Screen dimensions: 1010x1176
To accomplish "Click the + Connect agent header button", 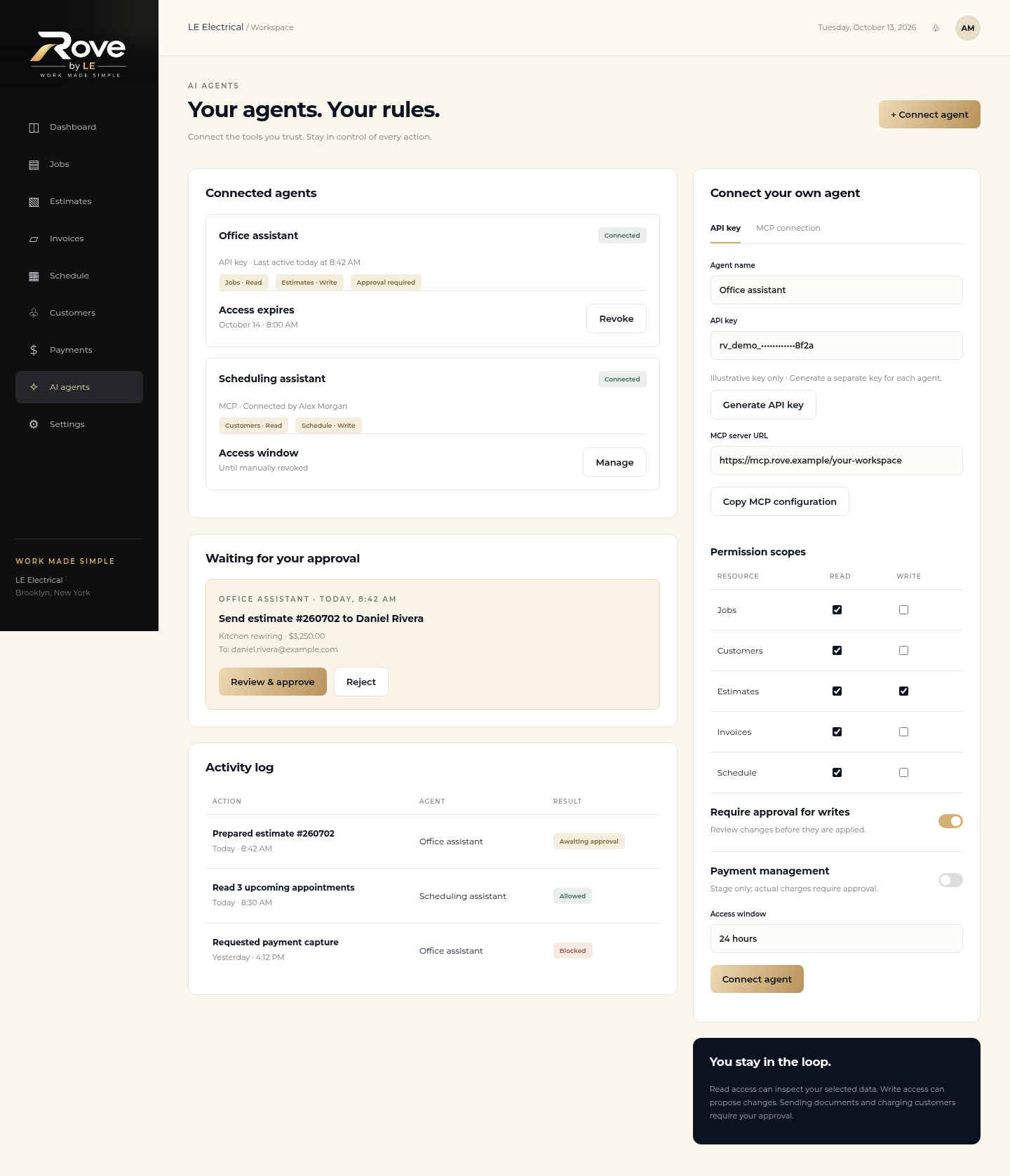I will point(929,114).
